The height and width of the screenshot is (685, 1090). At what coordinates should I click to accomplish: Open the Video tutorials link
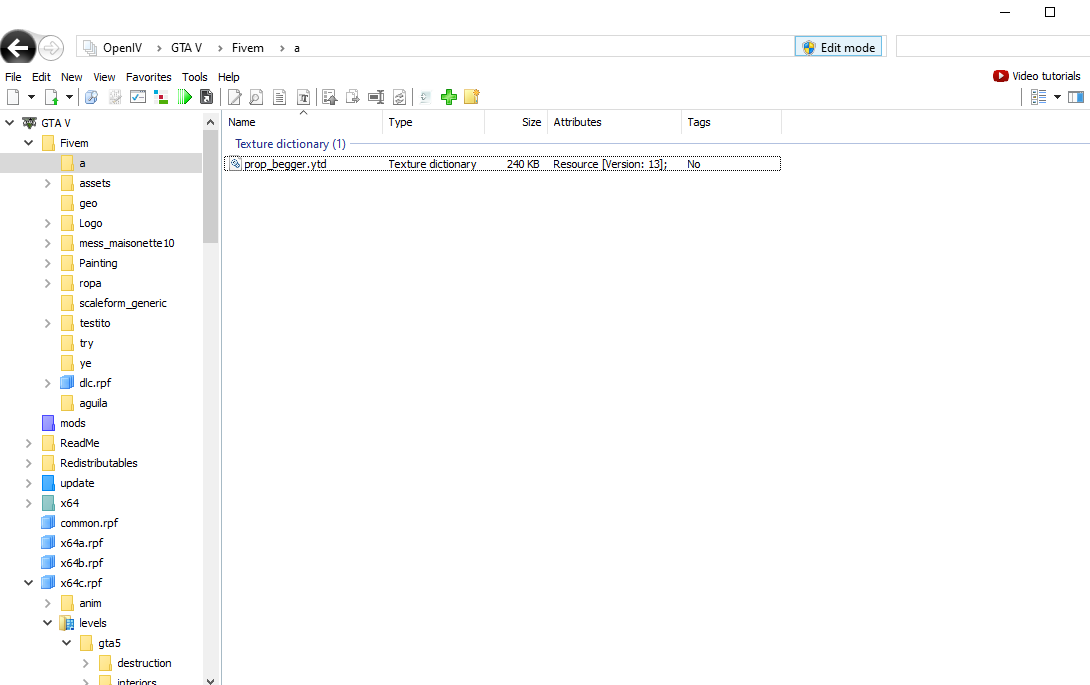point(1036,76)
